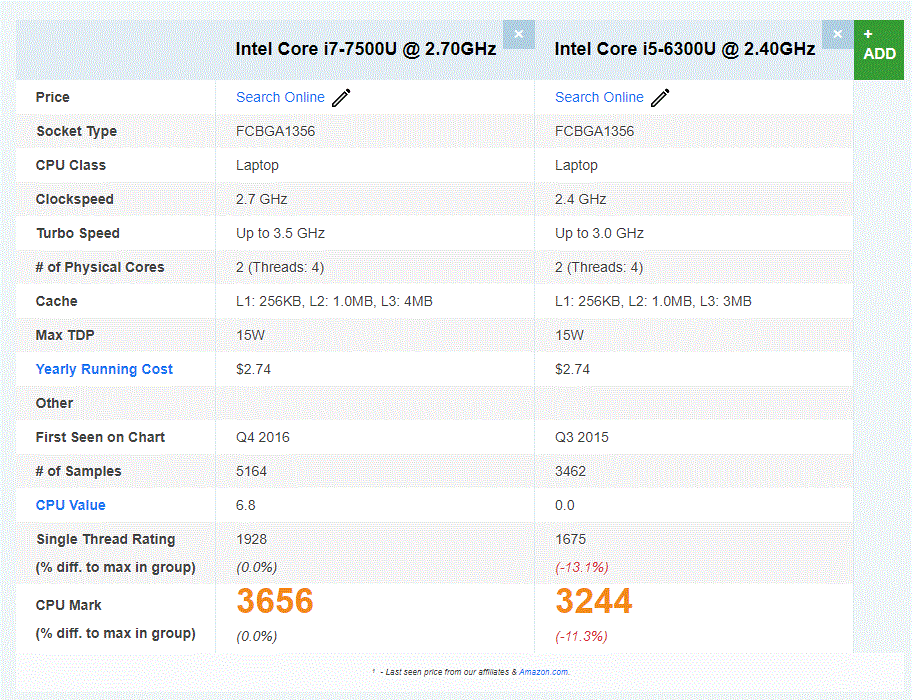Image resolution: width=912 pixels, height=700 pixels.
Task: Edit price with pencil icon for i7-7500U
Action: tap(342, 98)
